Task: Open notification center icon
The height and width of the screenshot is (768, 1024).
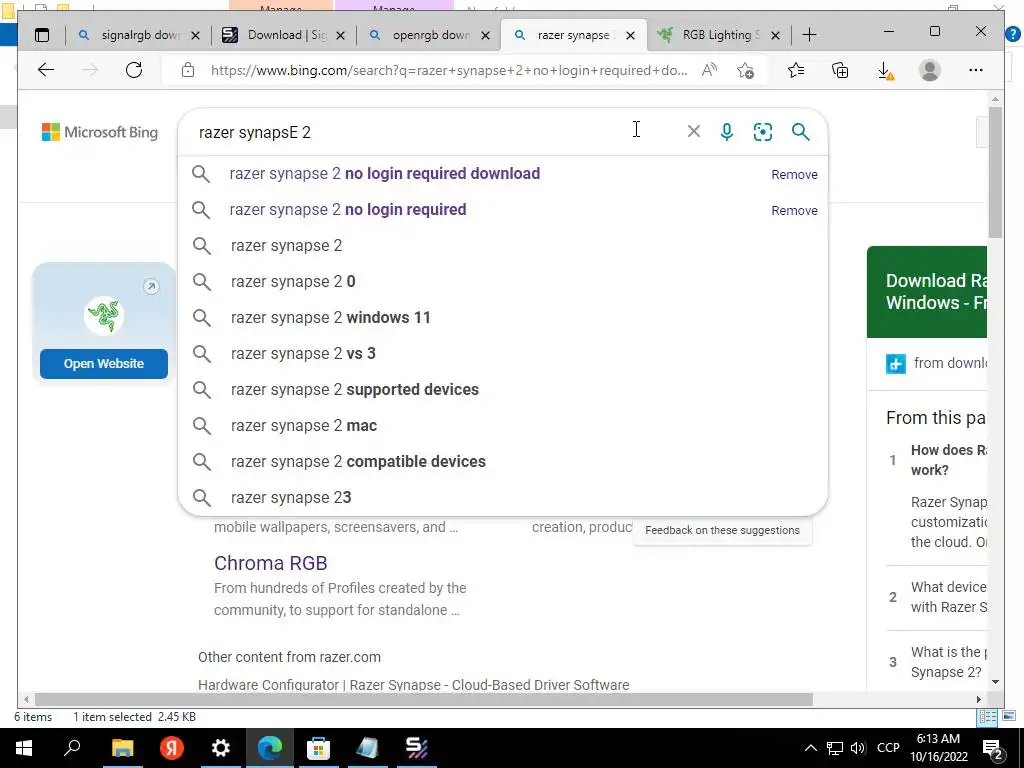Action: point(993,748)
